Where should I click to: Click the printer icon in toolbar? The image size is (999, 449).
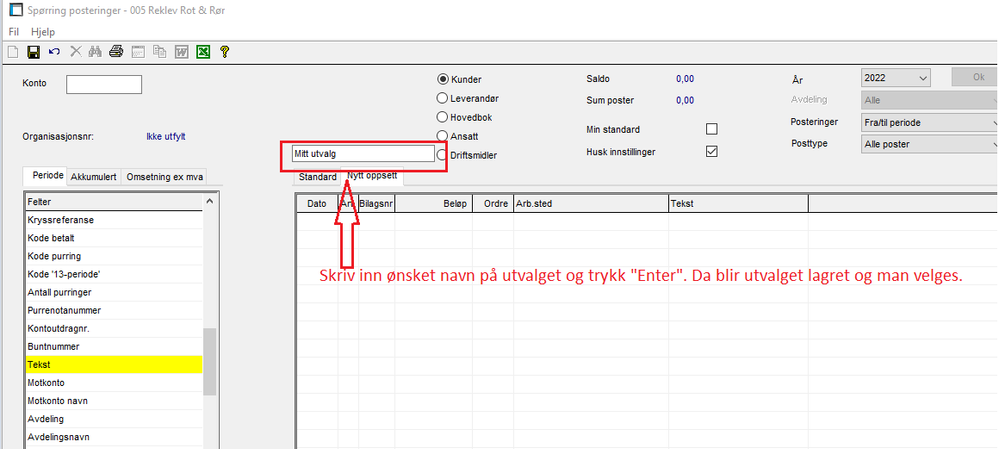116,52
